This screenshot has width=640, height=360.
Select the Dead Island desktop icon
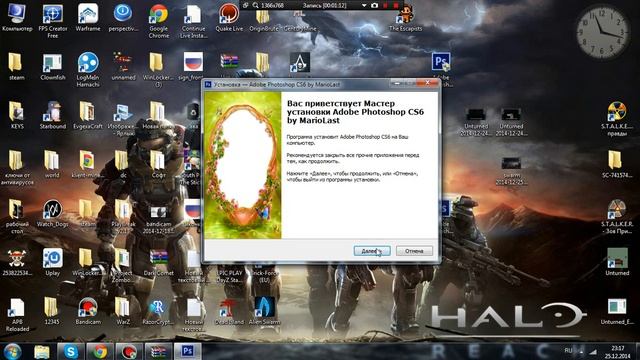click(x=229, y=311)
